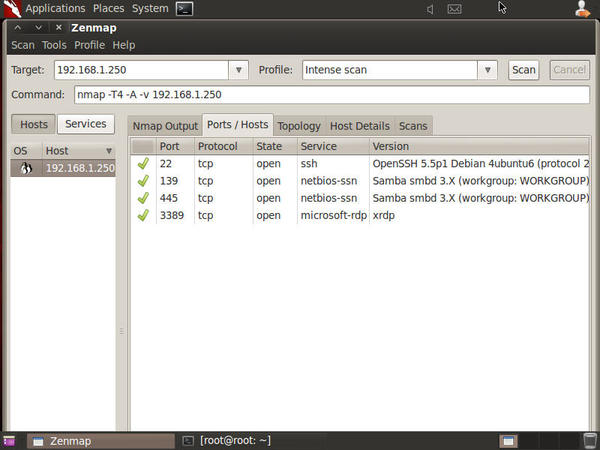Viewport: 600px width, 450px height.
Task: Click the pane divider grip handle
Action: (x=122, y=331)
